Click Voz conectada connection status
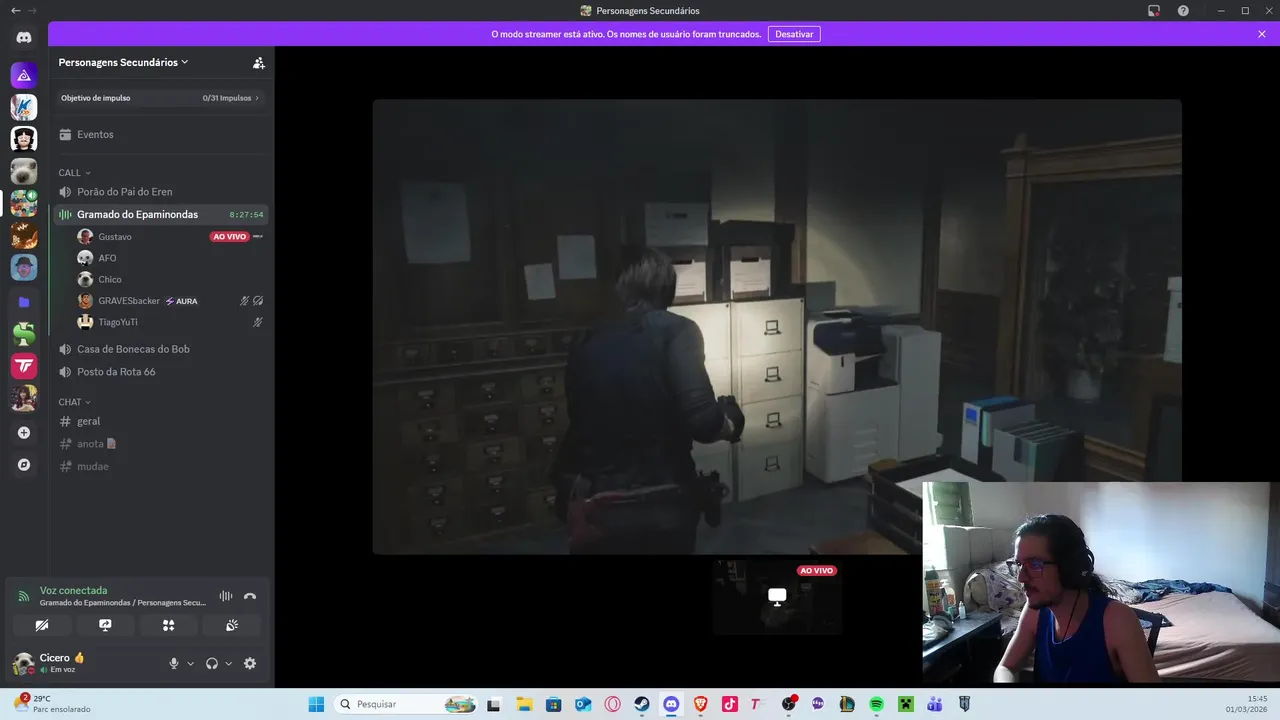 (x=73, y=590)
